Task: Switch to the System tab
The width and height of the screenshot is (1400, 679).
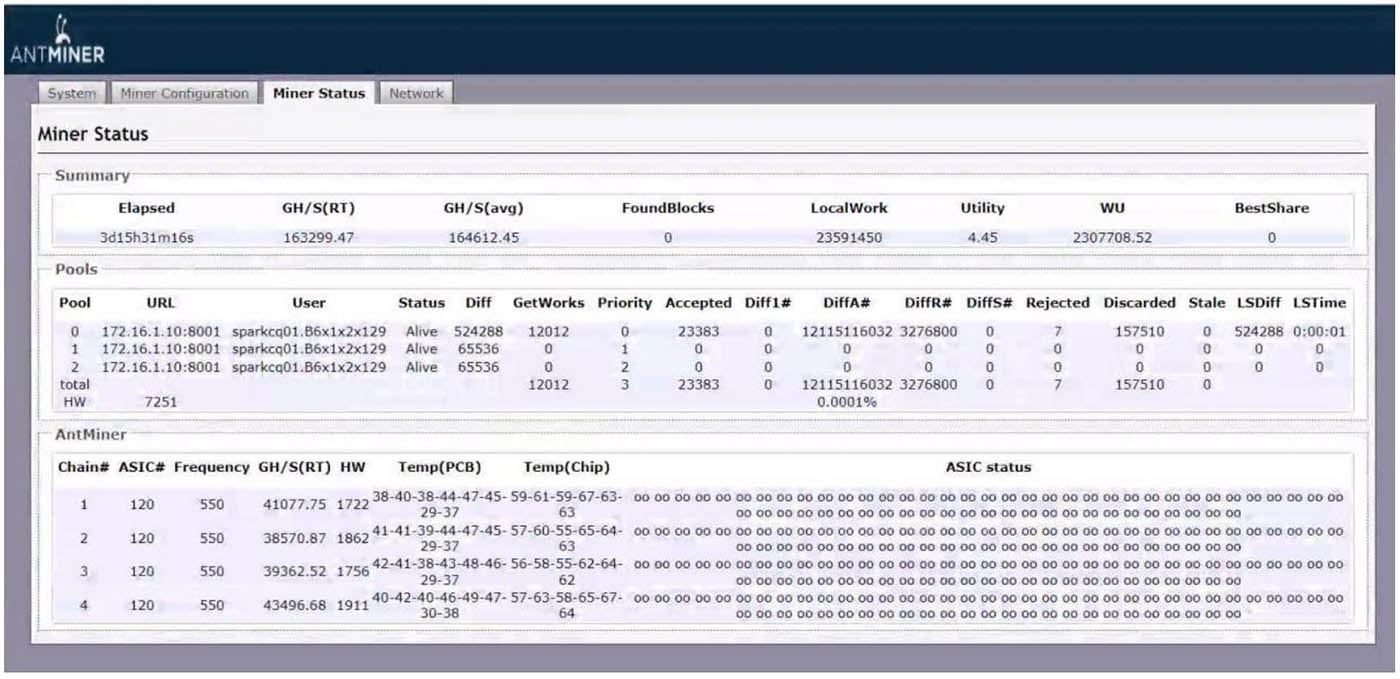Action: (x=70, y=93)
